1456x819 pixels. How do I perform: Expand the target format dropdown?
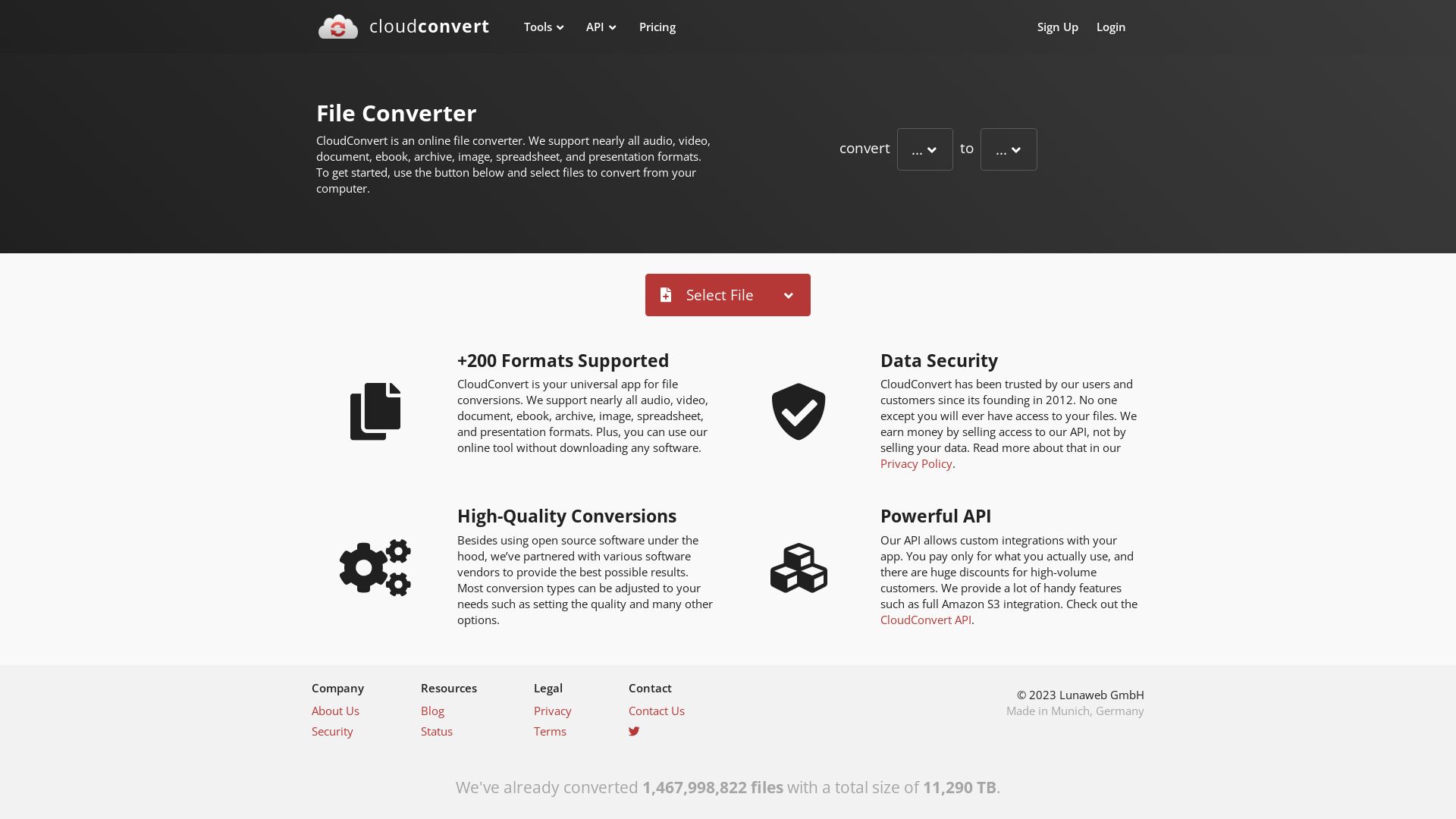pos(1008,149)
